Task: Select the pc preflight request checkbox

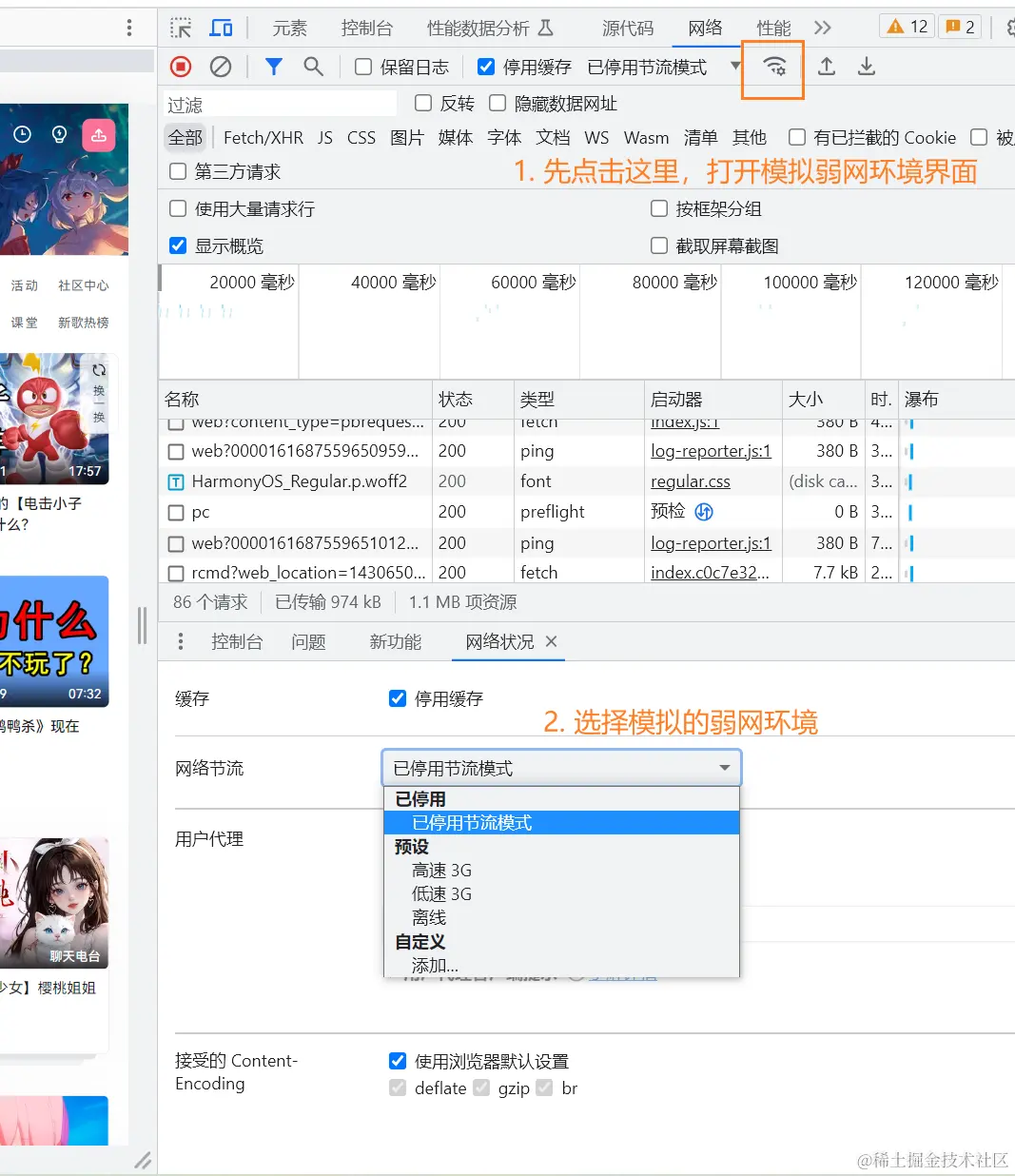Action: [x=176, y=512]
